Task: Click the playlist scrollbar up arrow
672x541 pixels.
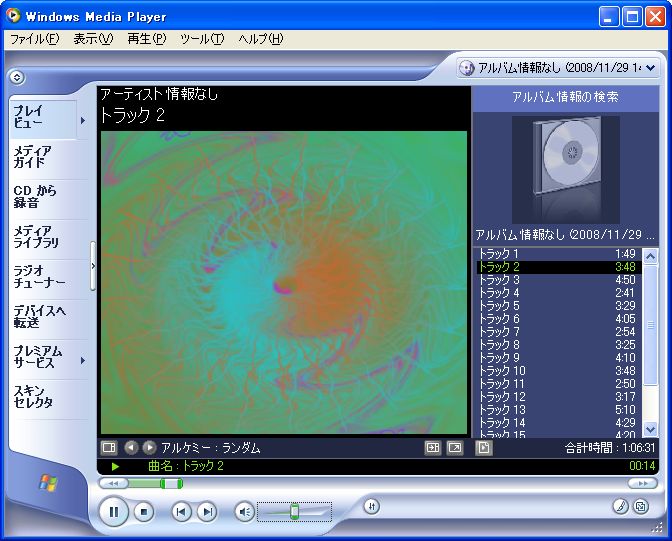Action: coord(651,256)
